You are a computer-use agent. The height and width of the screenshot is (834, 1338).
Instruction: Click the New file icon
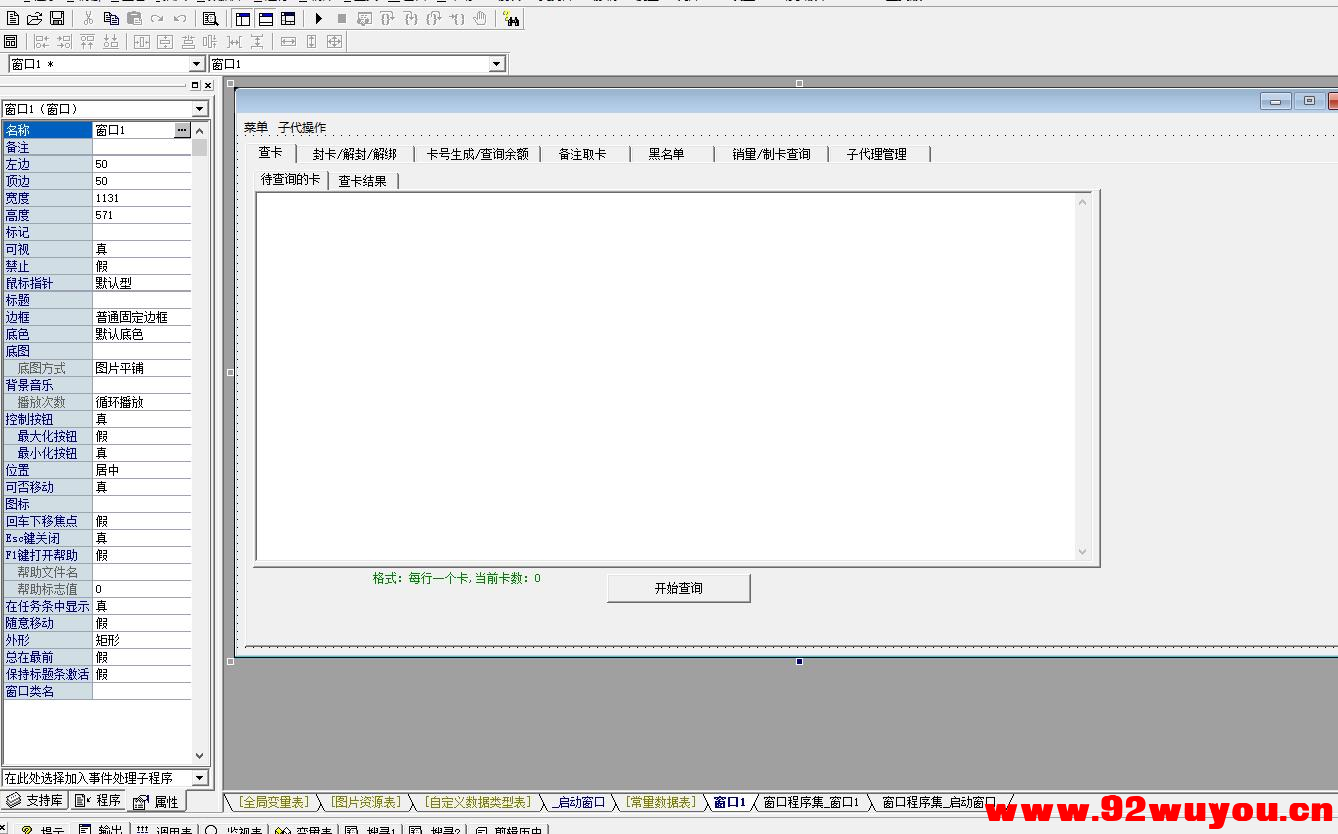pyautogui.click(x=13, y=18)
